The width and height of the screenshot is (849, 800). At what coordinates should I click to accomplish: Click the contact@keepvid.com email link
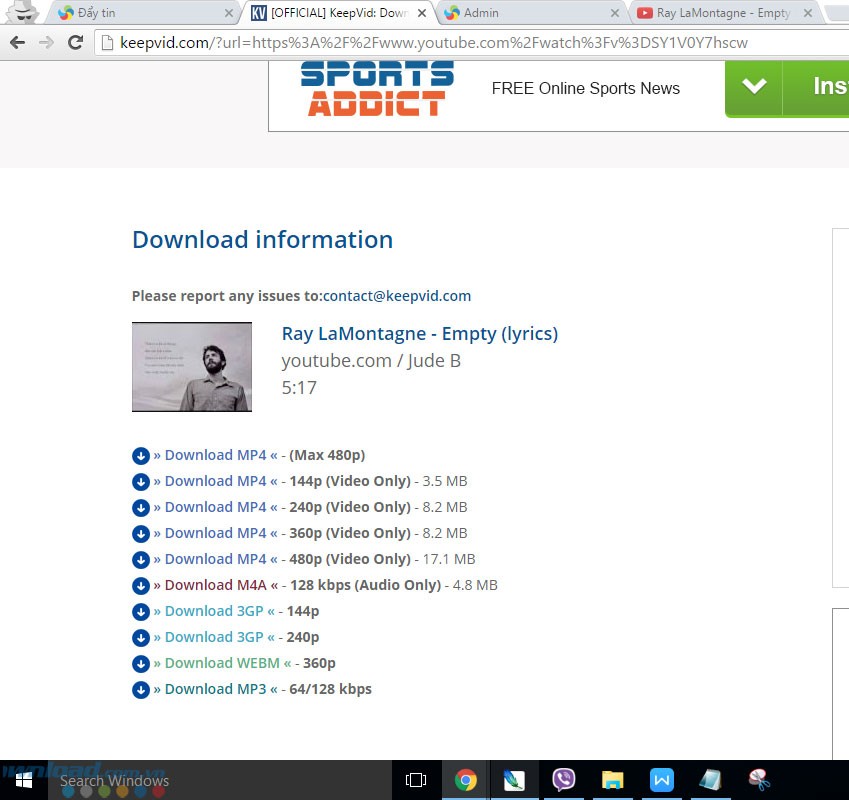[x=396, y=296]
